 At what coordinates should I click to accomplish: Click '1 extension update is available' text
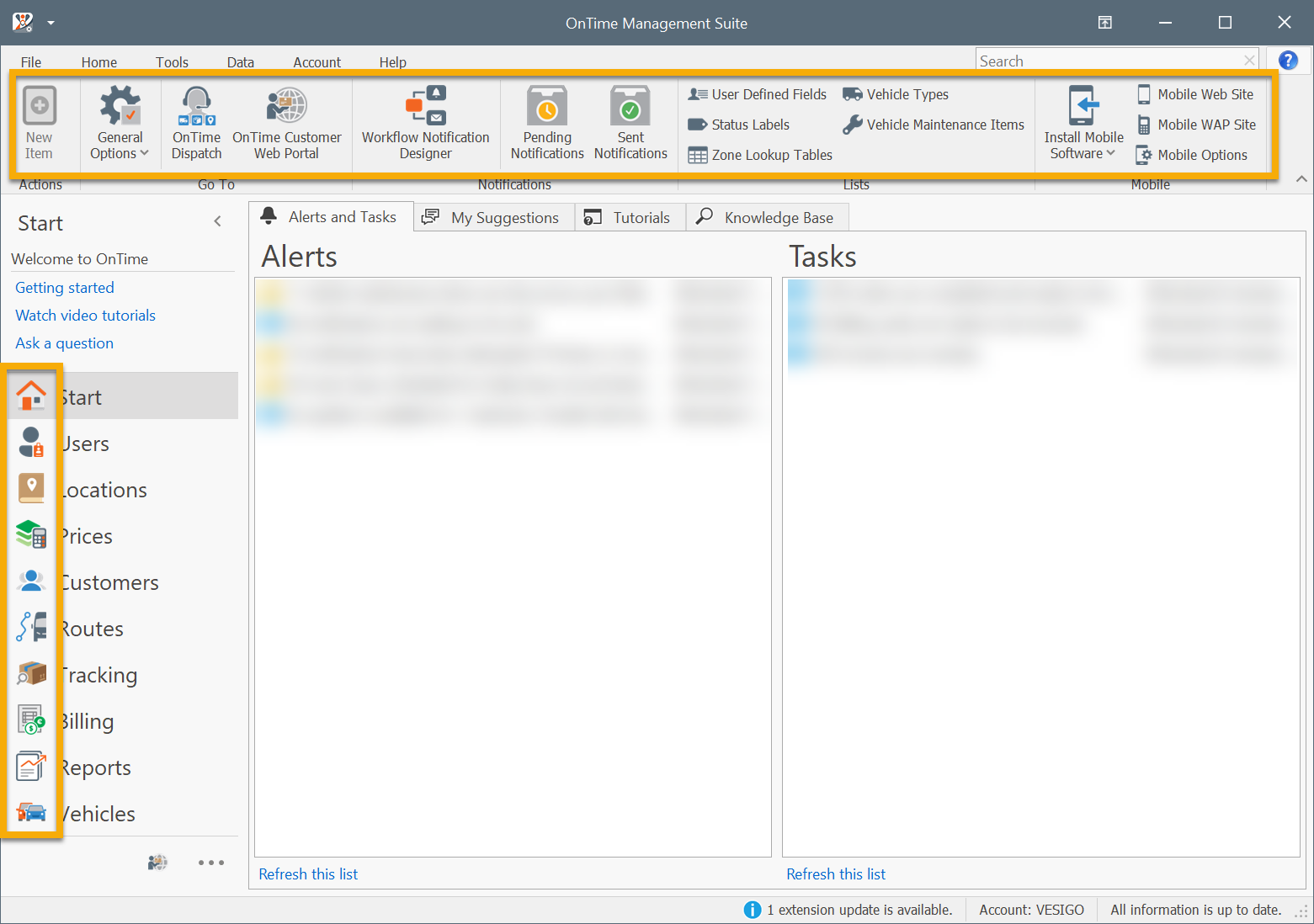(859, 910)
